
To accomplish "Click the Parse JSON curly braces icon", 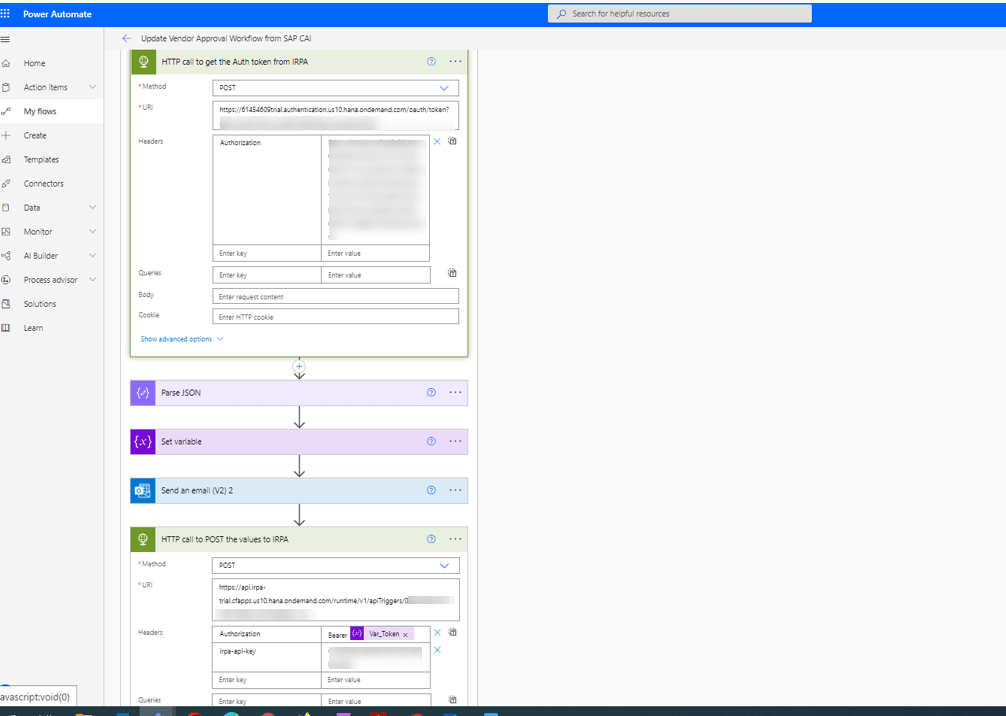I will pos(143,393).
